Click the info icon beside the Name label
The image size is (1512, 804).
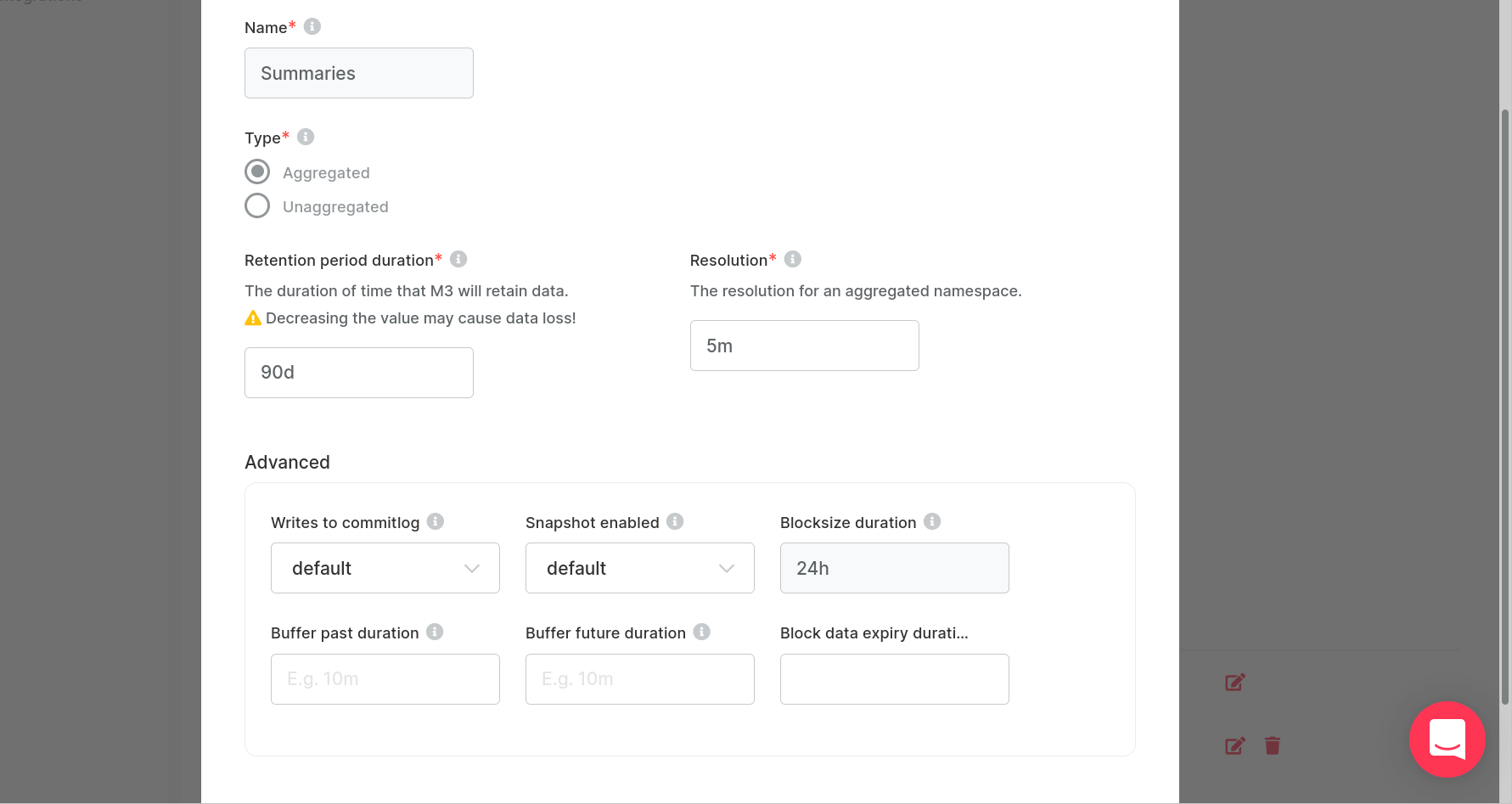(311, 26)
